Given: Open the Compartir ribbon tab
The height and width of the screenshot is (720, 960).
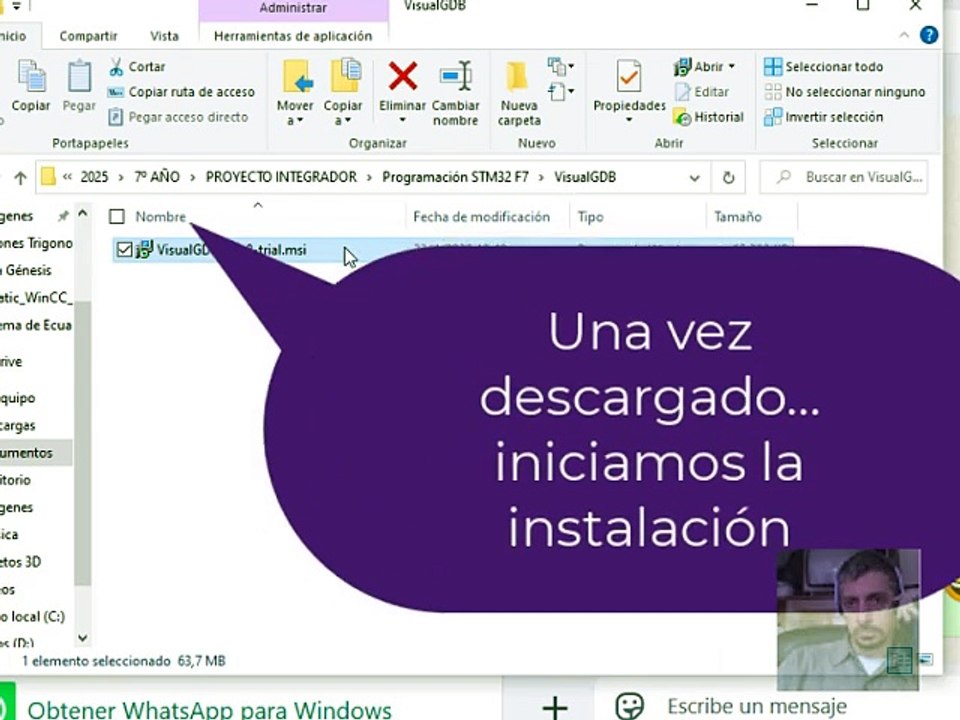Looking at the screenshot, I should [88, 36].
